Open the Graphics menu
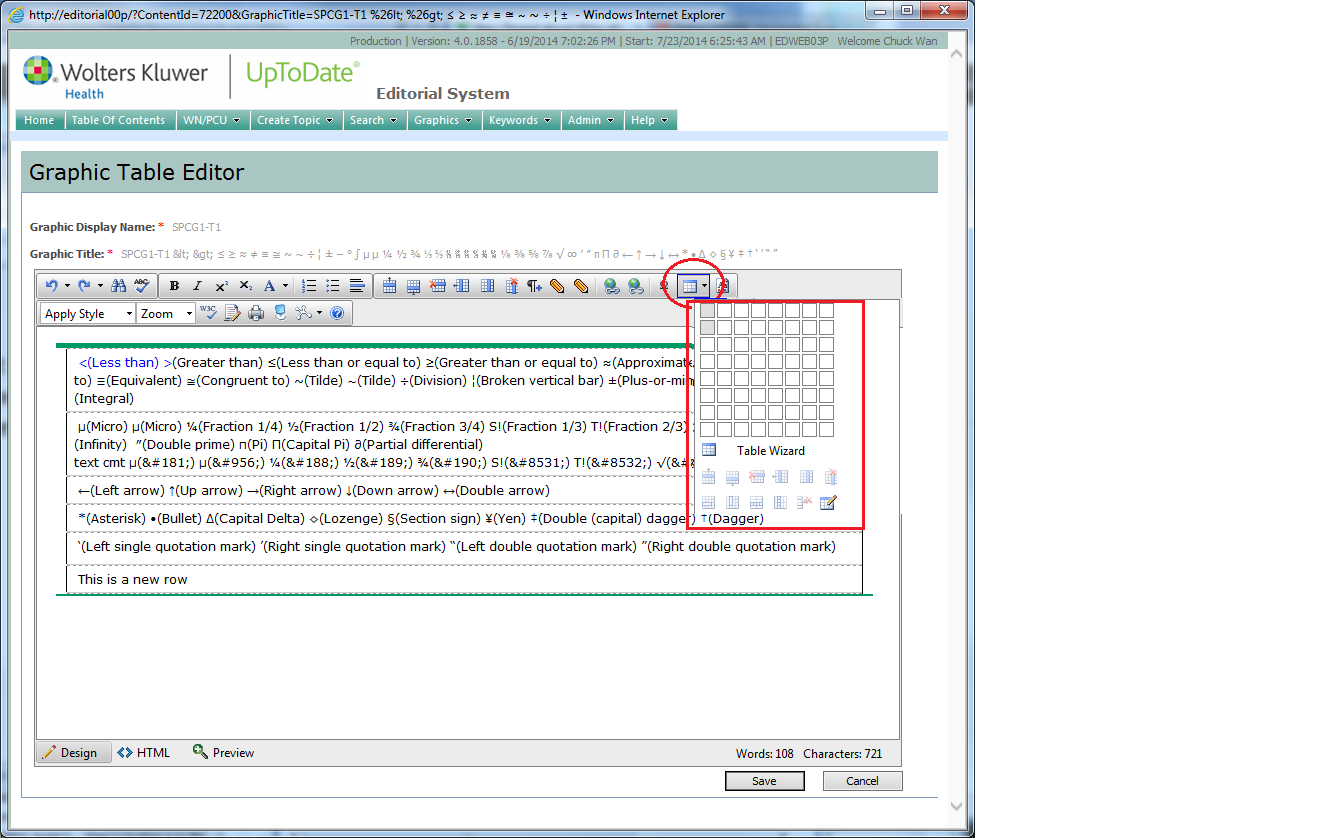 (443, 120)
